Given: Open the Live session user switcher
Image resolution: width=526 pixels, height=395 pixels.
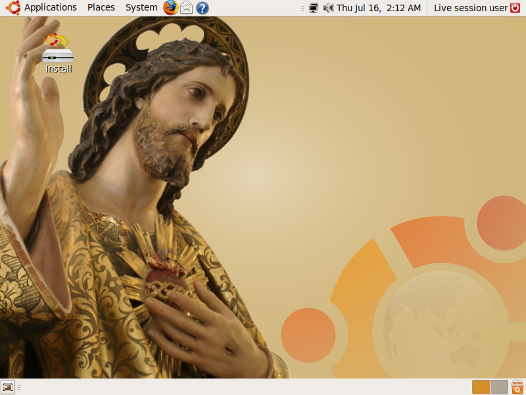Looking at the screenshot, I should [x=471, y=8].
